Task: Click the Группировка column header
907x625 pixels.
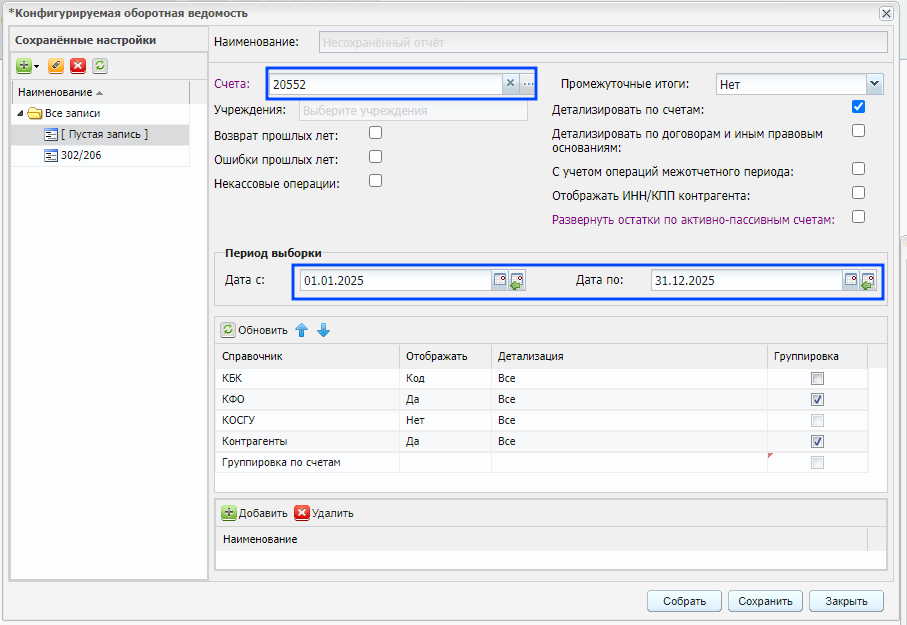Action: click(x=817, y=356)
